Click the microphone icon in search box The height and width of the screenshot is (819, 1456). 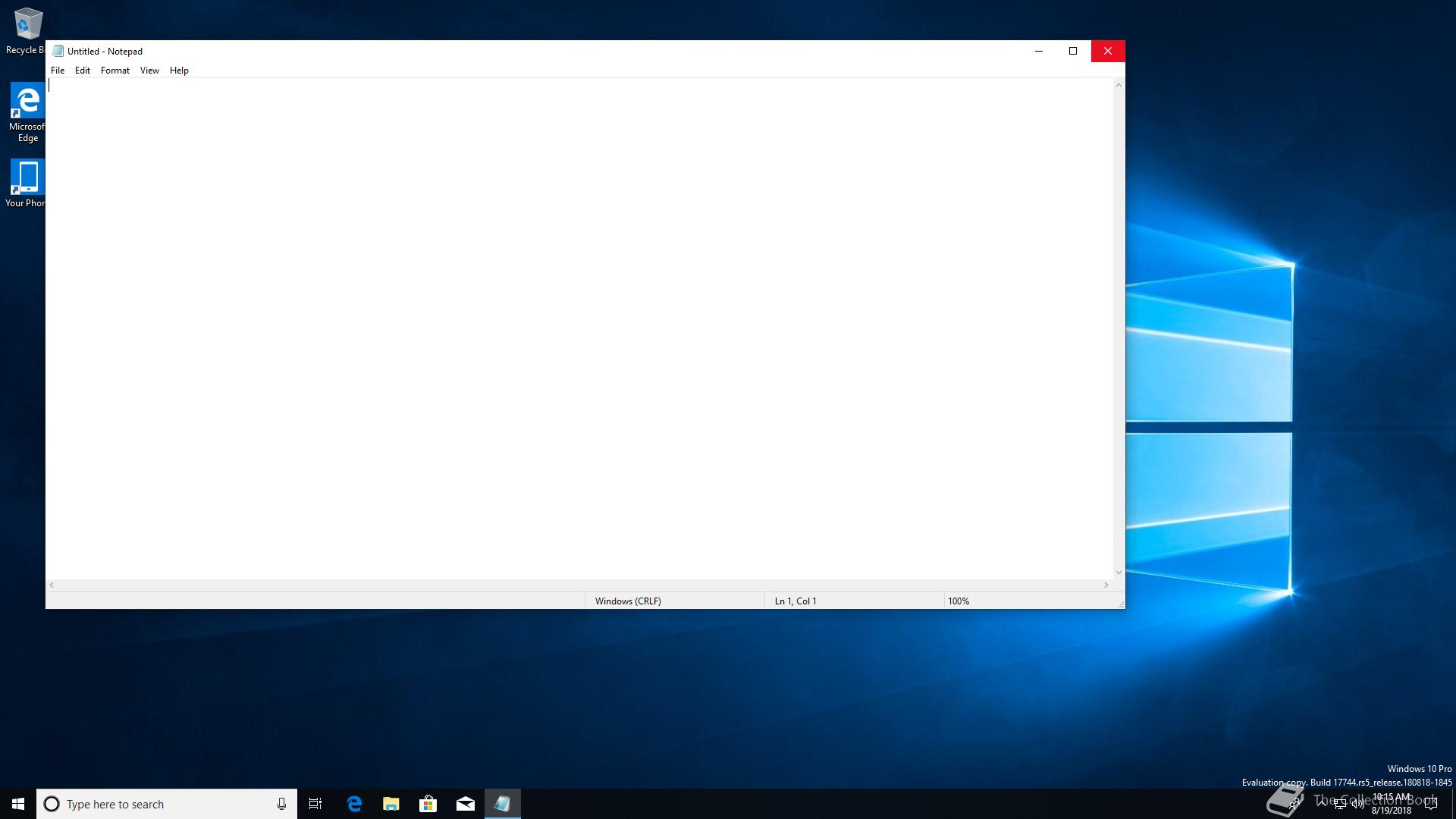click(x=281, y=804)
